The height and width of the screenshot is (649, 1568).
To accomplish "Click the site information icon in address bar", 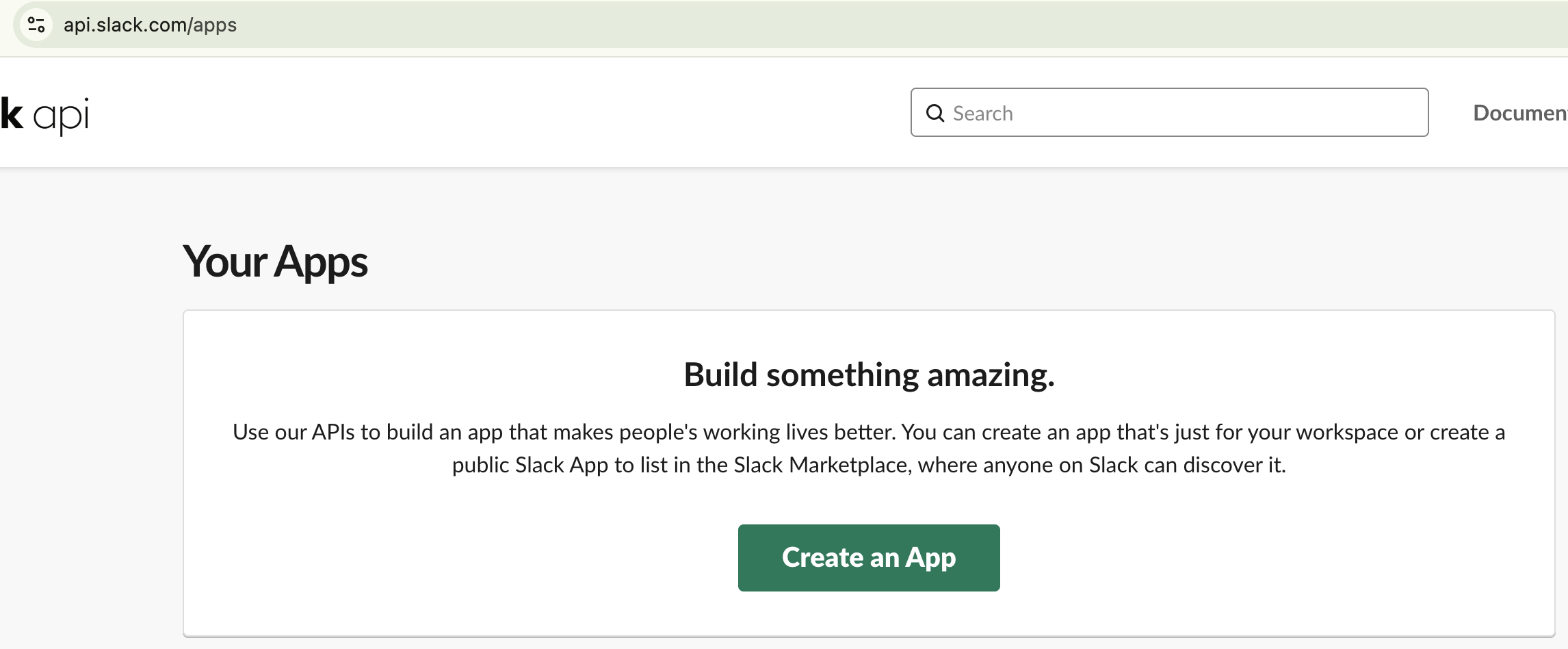I will 36,25.
